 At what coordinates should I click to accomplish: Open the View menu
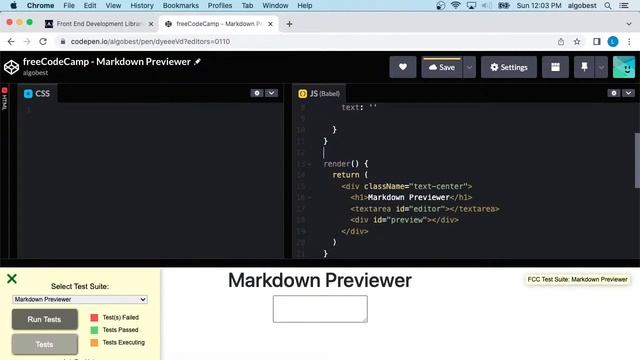113,6
